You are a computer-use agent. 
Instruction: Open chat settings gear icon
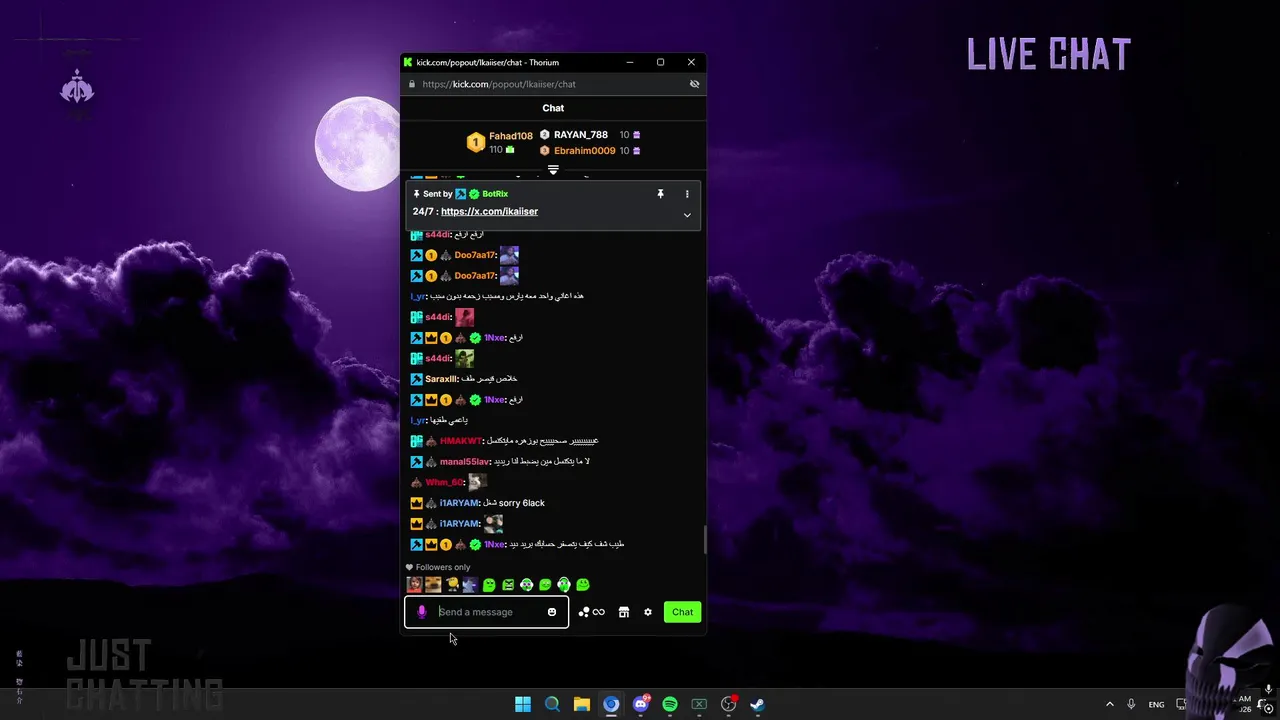647,612
